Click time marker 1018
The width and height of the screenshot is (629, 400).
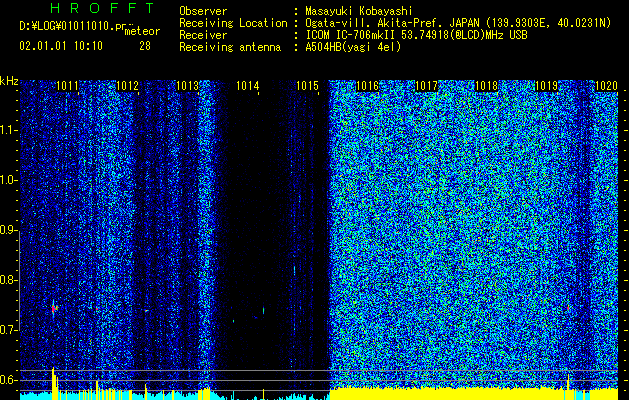coord(486,85)
